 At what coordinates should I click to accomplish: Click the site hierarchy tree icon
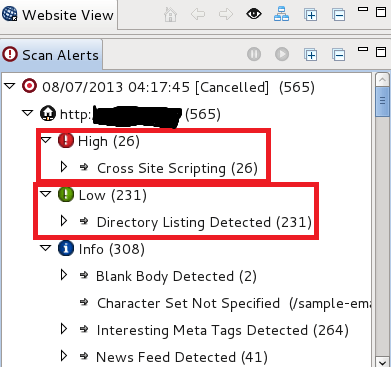tap(281, 15)
